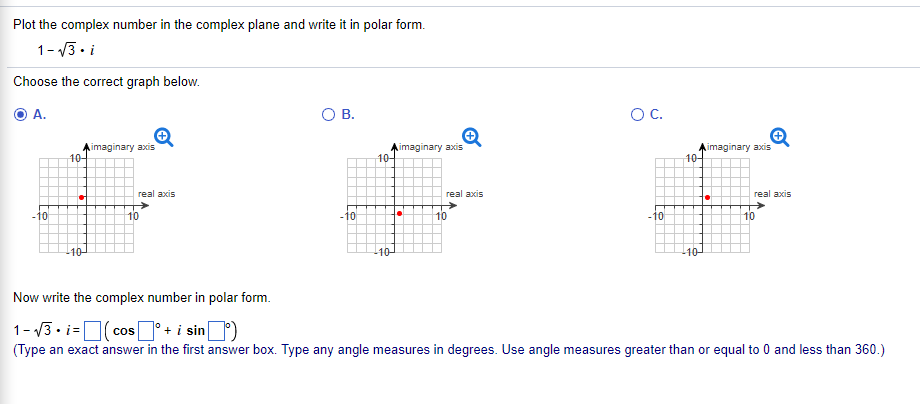
Task: Pick the option C radio button
Action: click(x=637, y=115)
